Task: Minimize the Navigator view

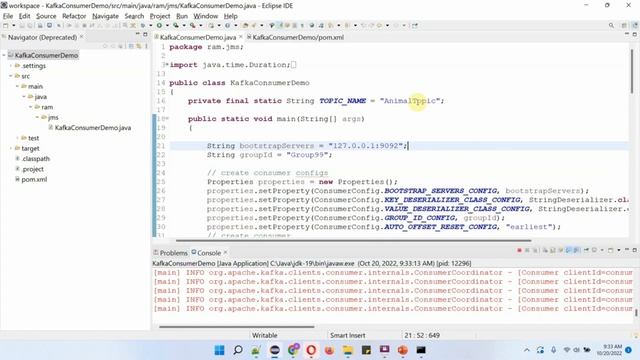Action: pos(138,34)
